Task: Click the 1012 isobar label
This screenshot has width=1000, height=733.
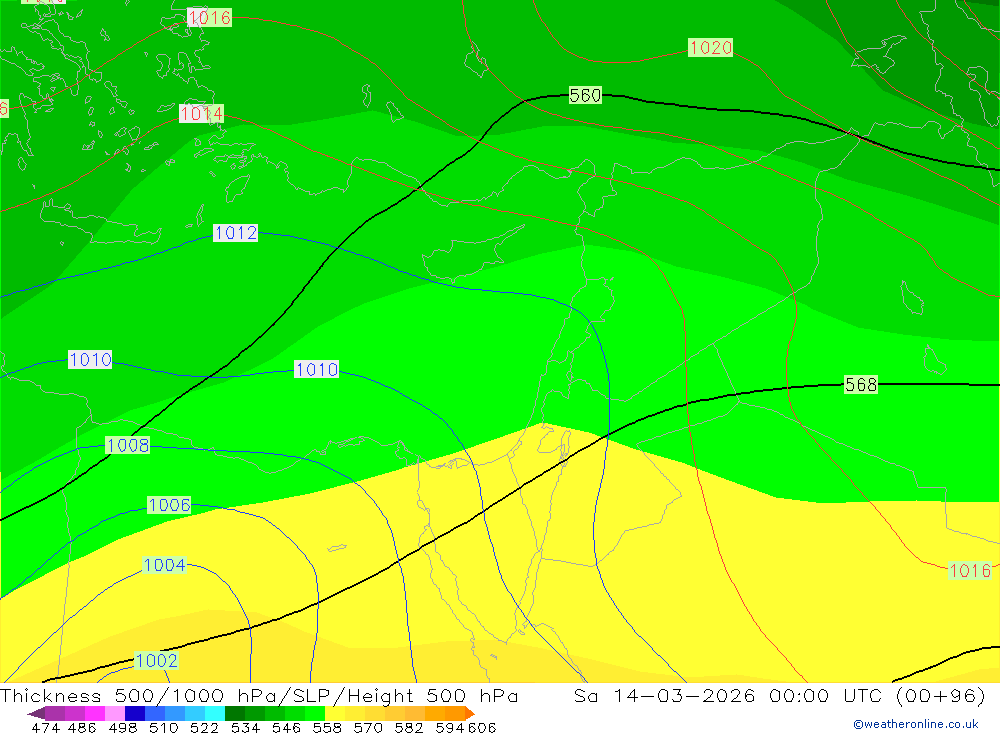Action: (x=236, y=233)
